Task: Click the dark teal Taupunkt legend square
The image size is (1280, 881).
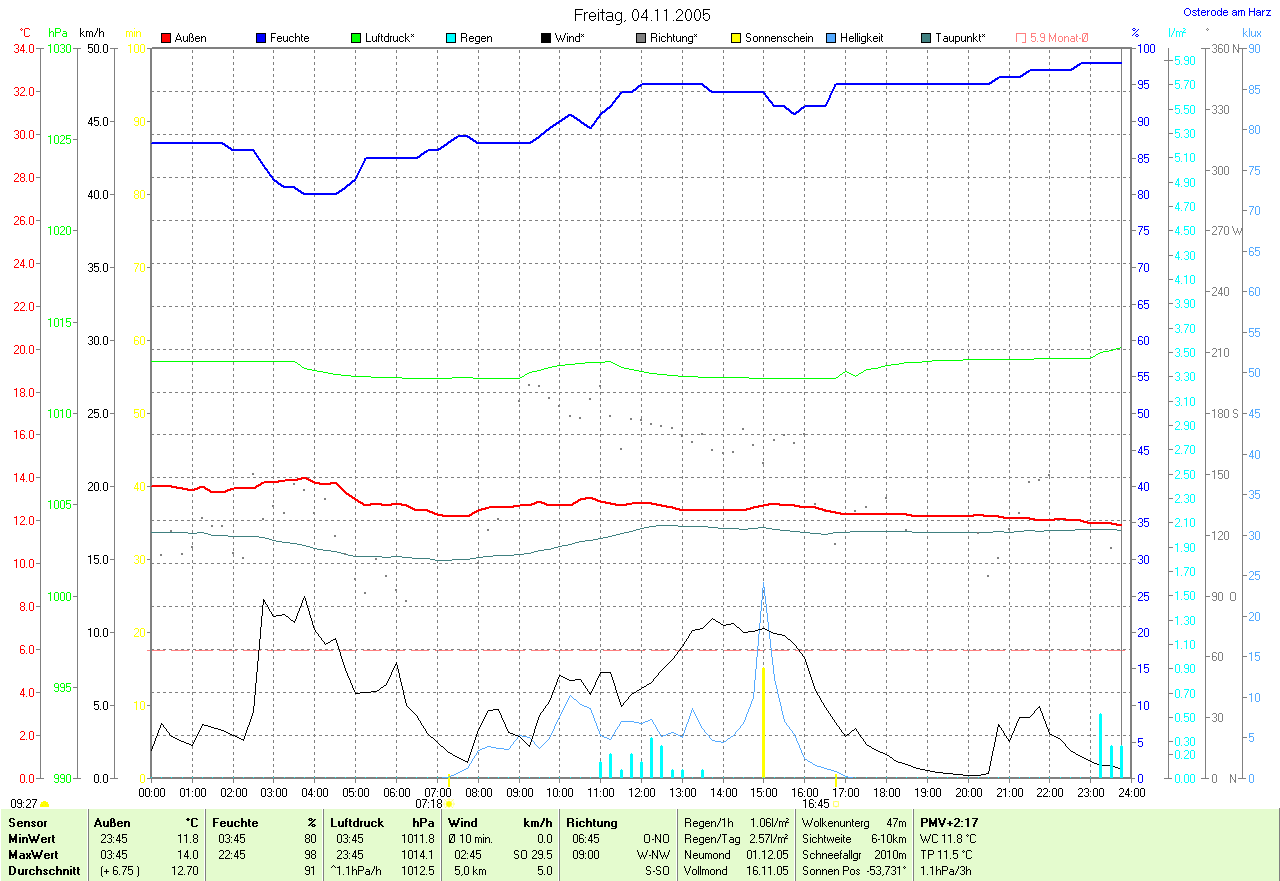Action: [926, 38]
